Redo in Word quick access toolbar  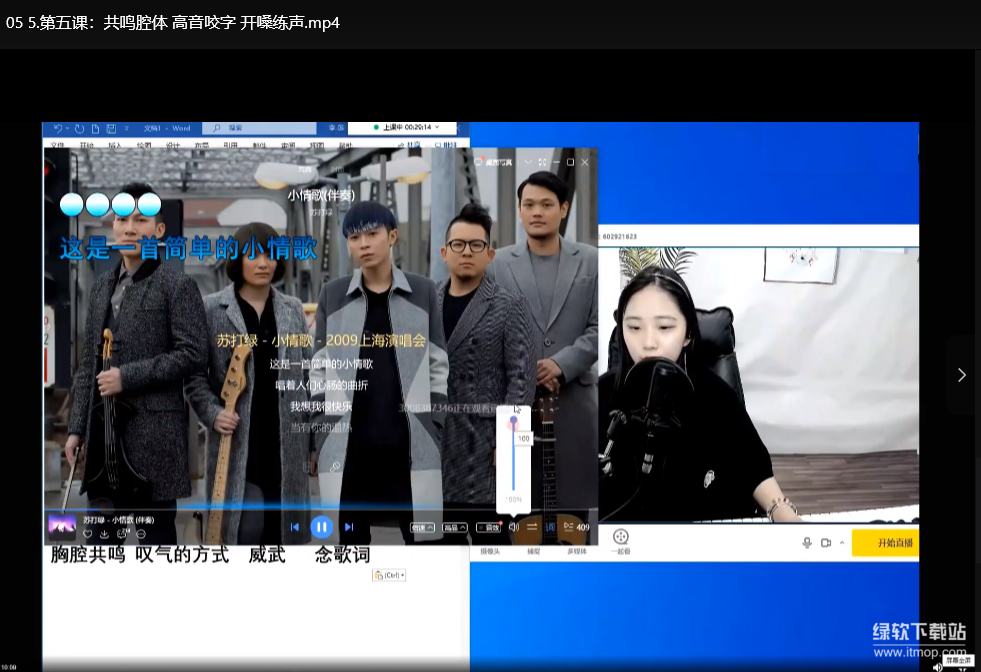(79, 128)
